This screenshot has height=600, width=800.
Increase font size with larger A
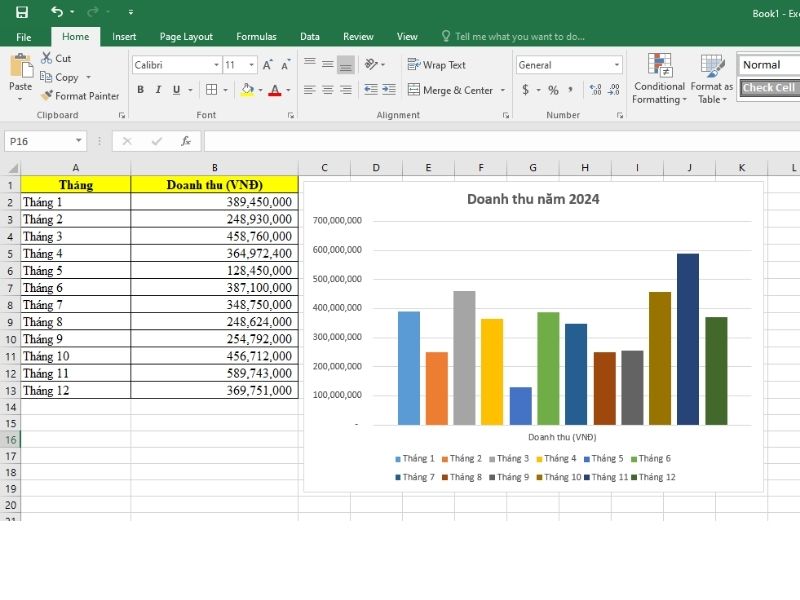[x=268, y=65]
